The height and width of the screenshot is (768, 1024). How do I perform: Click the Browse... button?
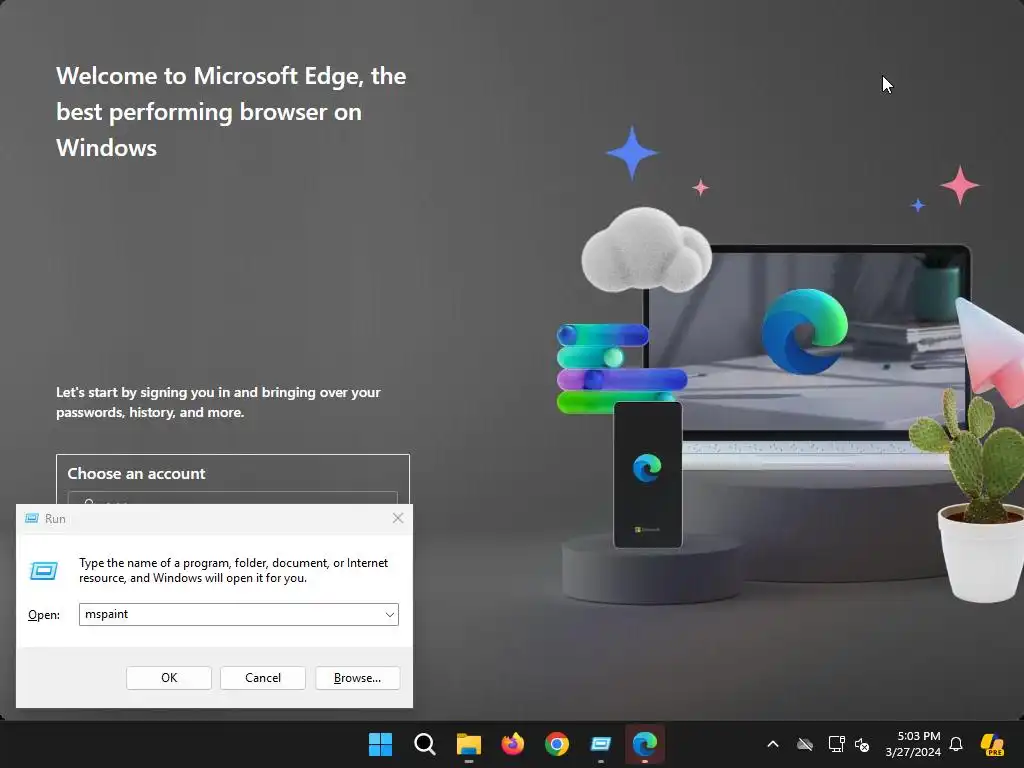[x=357, y=678]
